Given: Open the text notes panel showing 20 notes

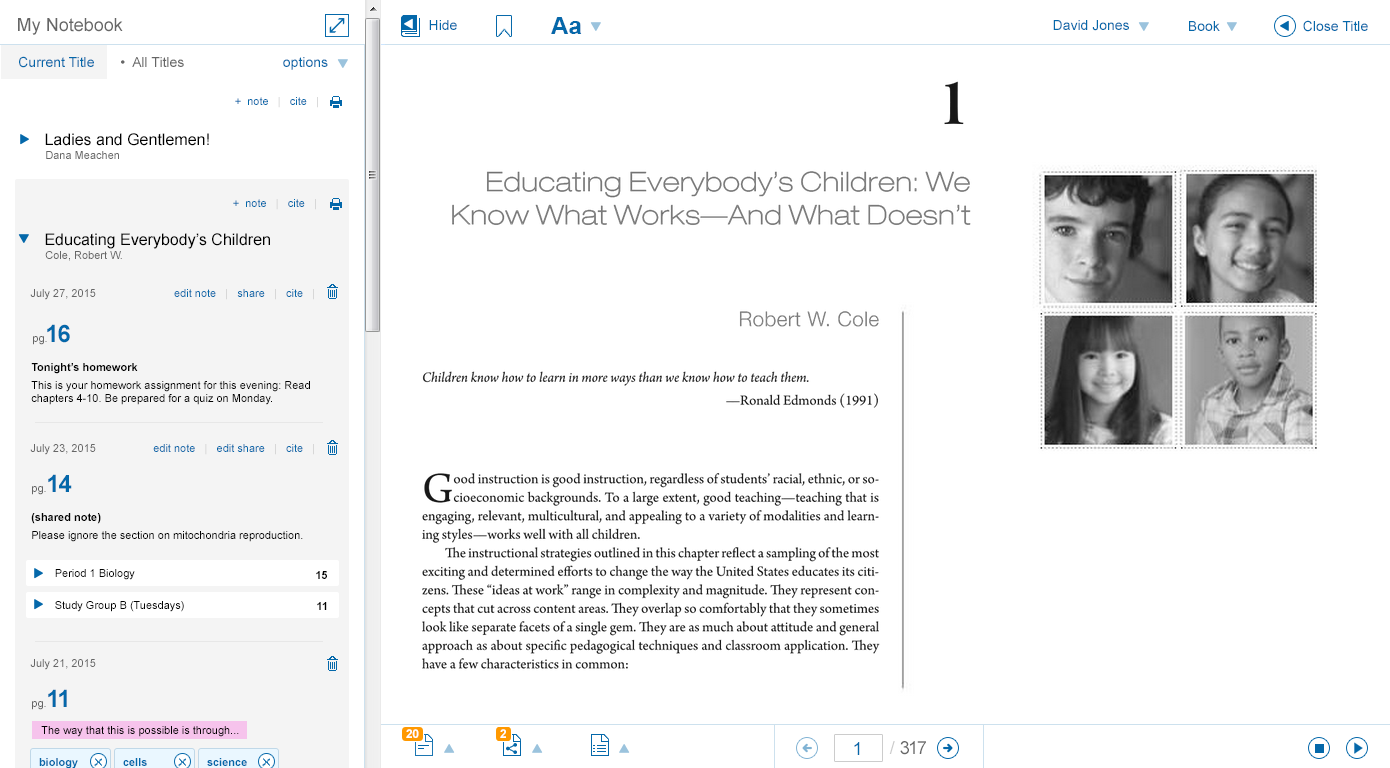Looking at the screenshot, I should click(423, 746).
